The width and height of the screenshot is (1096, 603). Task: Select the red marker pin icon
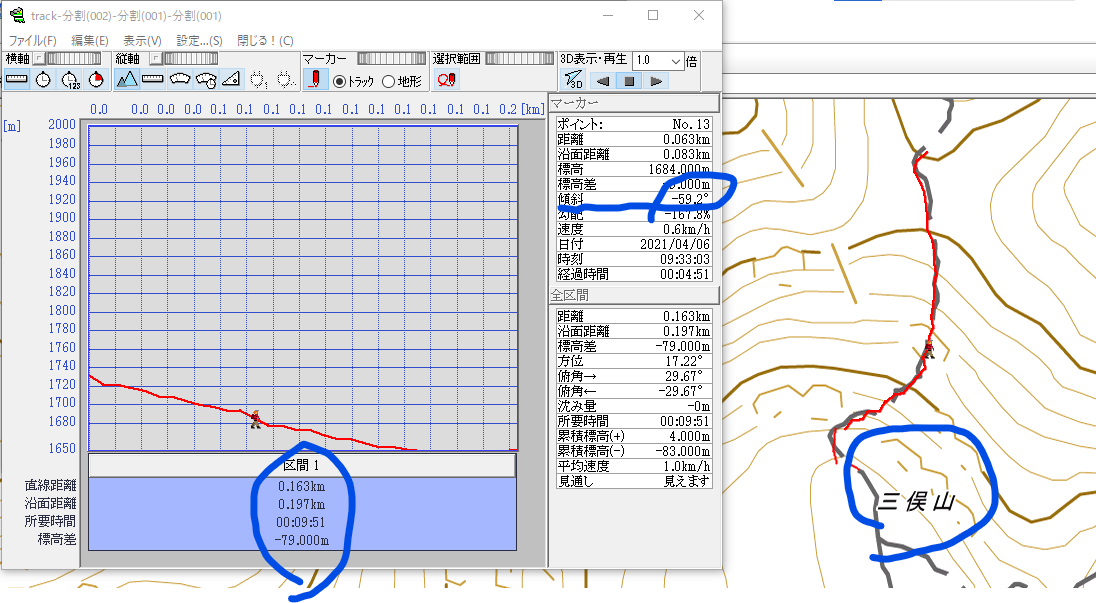click(316, 79)
